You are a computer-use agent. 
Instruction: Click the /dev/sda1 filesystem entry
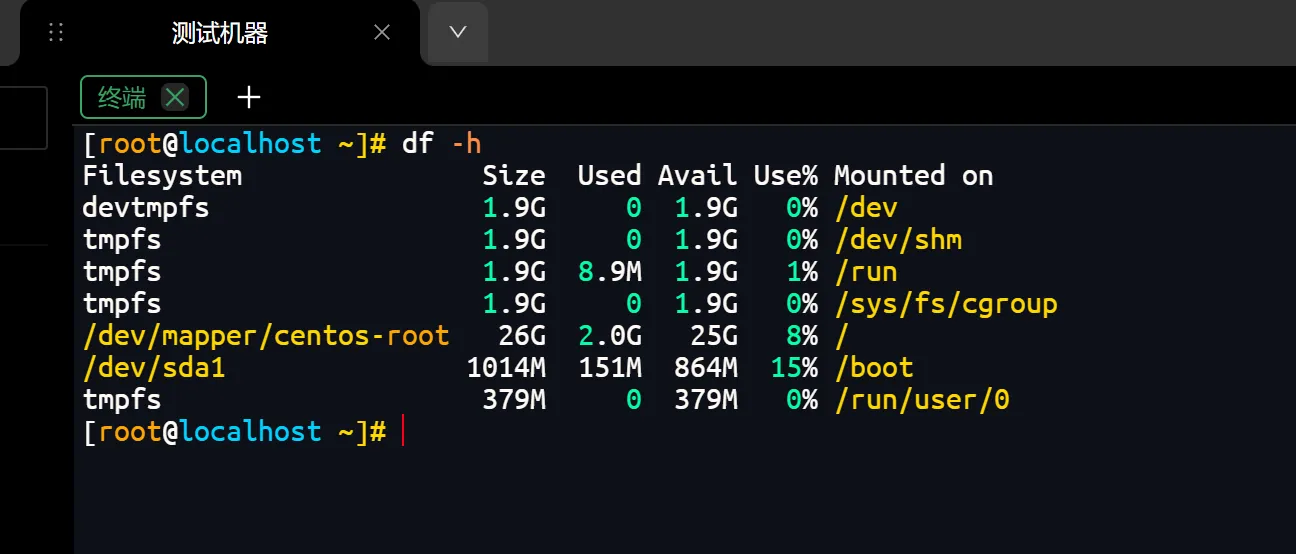(x=154, y=368)
